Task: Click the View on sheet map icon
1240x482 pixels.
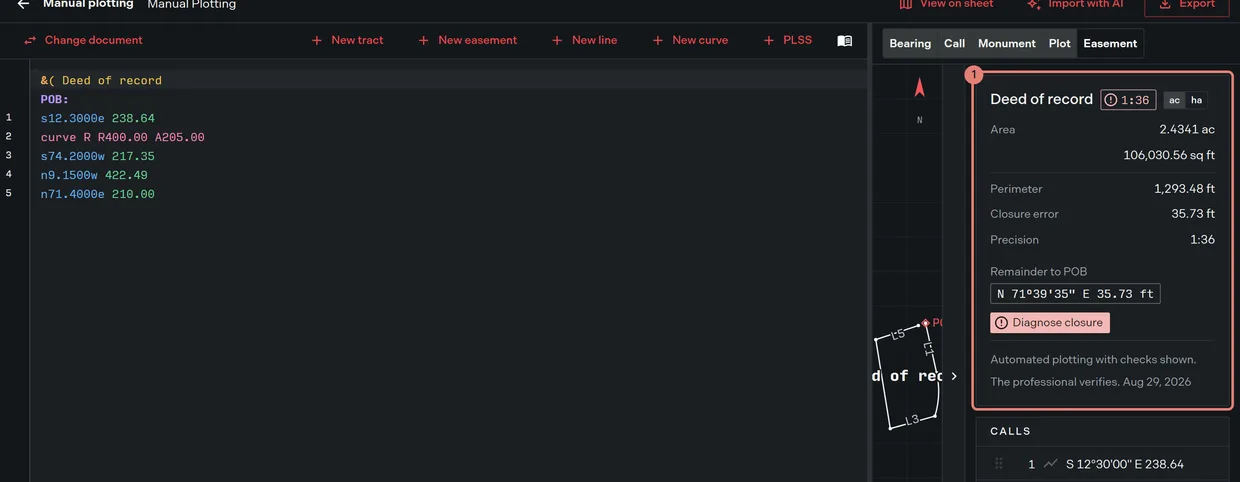Action: (905, 4)
